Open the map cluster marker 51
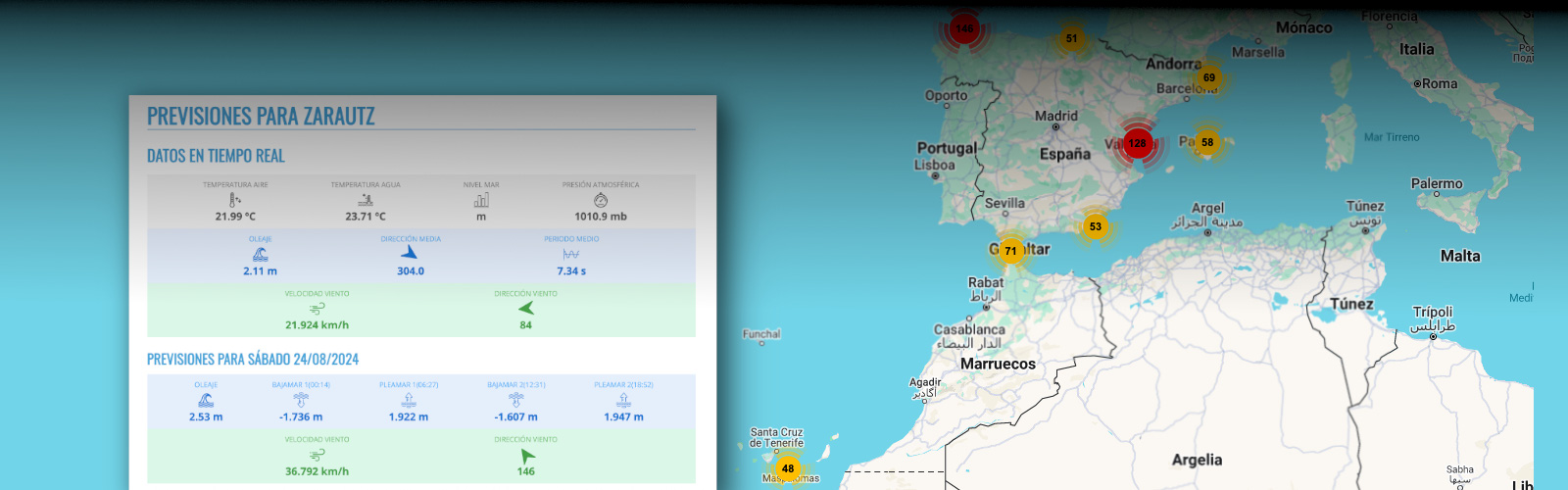Image resolution: width=1568 pixels, height=490 pixels. pos(1071,39)
